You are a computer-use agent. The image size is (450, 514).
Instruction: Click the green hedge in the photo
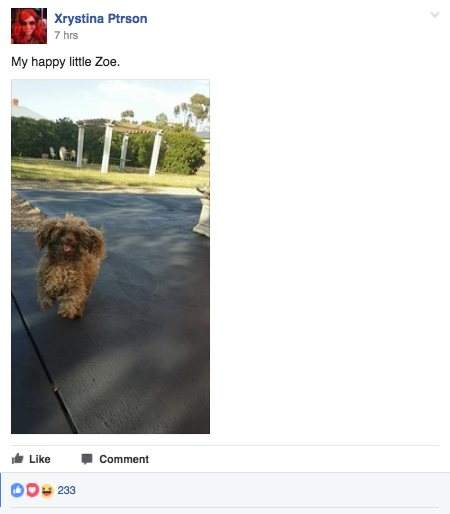183,152
